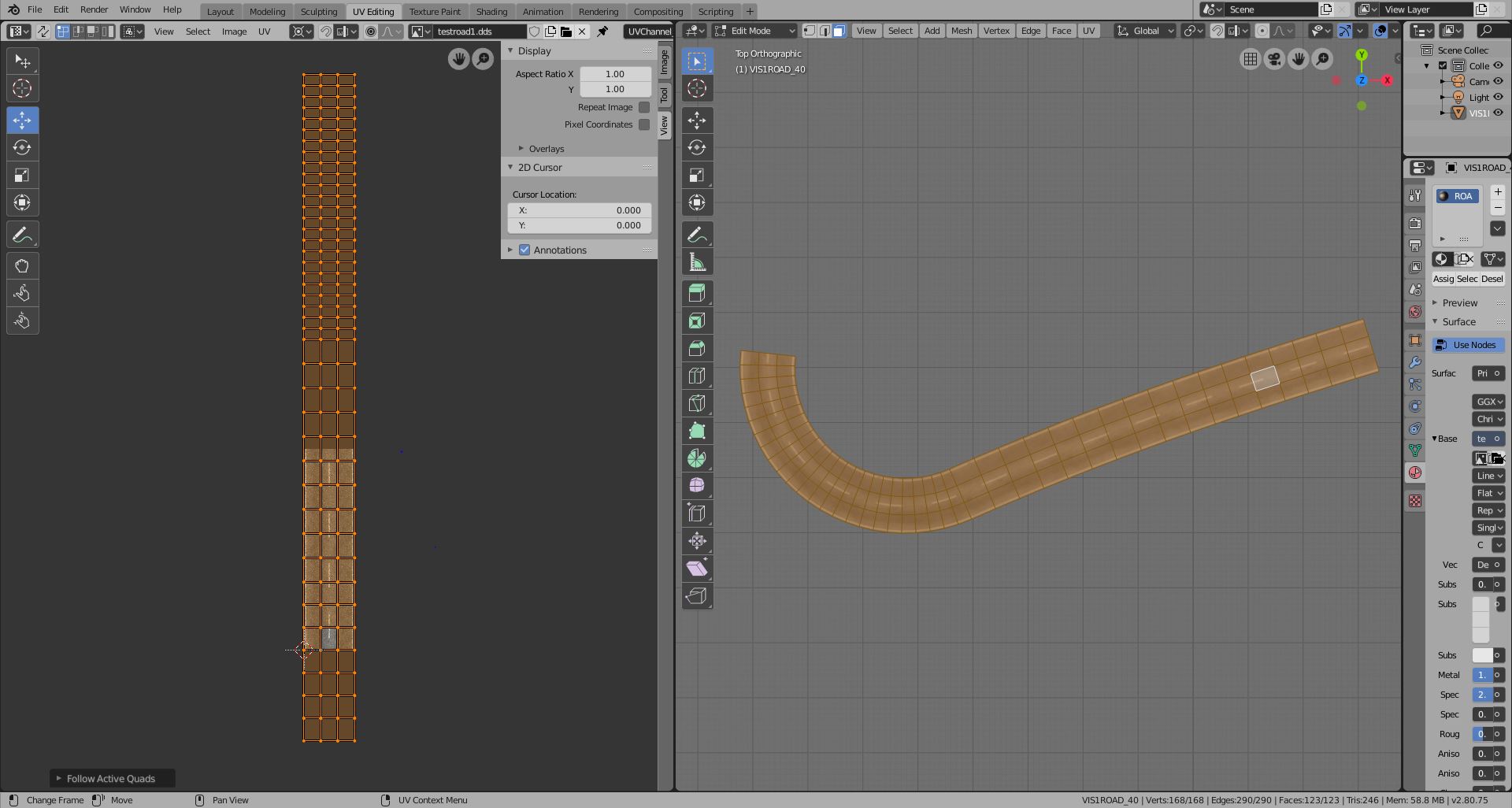Select the Shear tool

click(x=697, y=569)
